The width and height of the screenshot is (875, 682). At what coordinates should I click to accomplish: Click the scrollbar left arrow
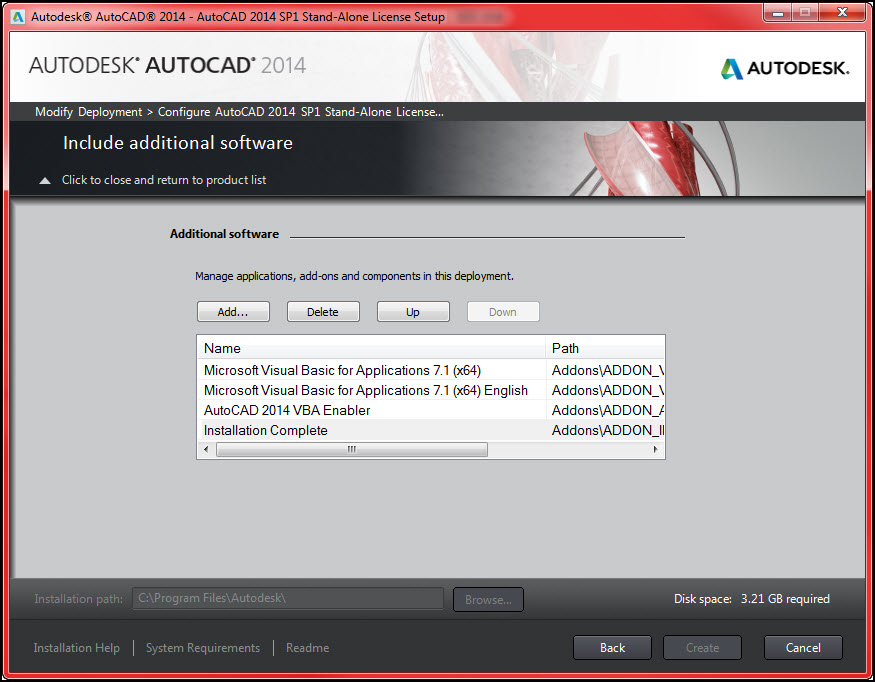206,449
